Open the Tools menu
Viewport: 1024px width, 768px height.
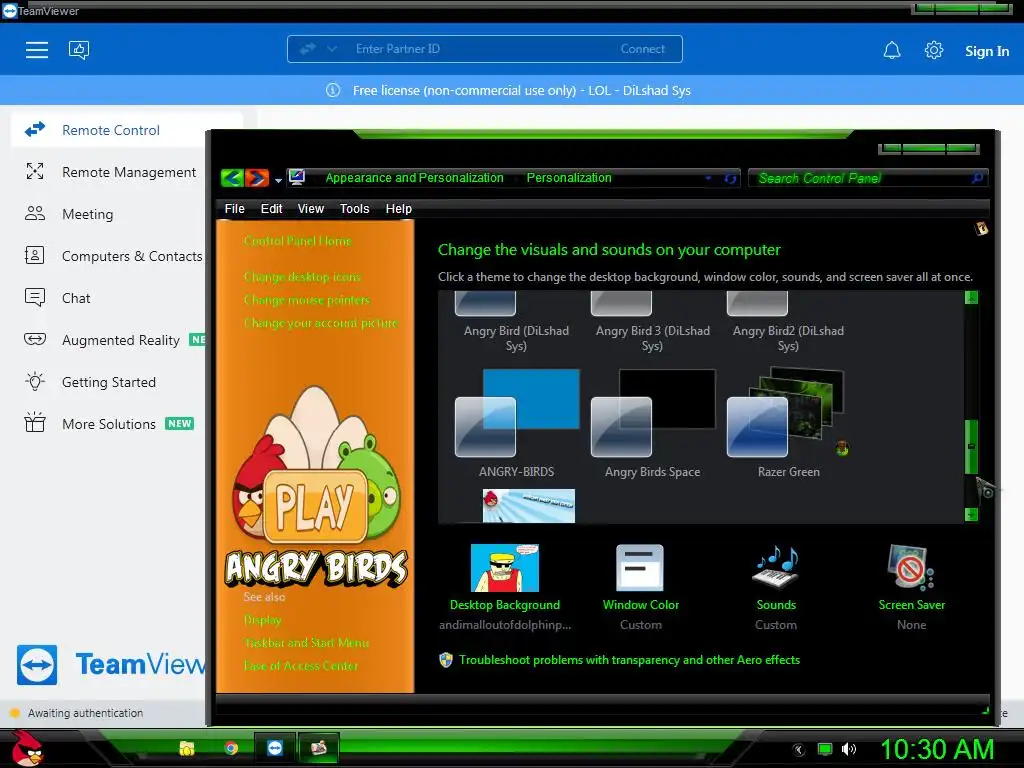pyautogui.click(x=355, y=209)
